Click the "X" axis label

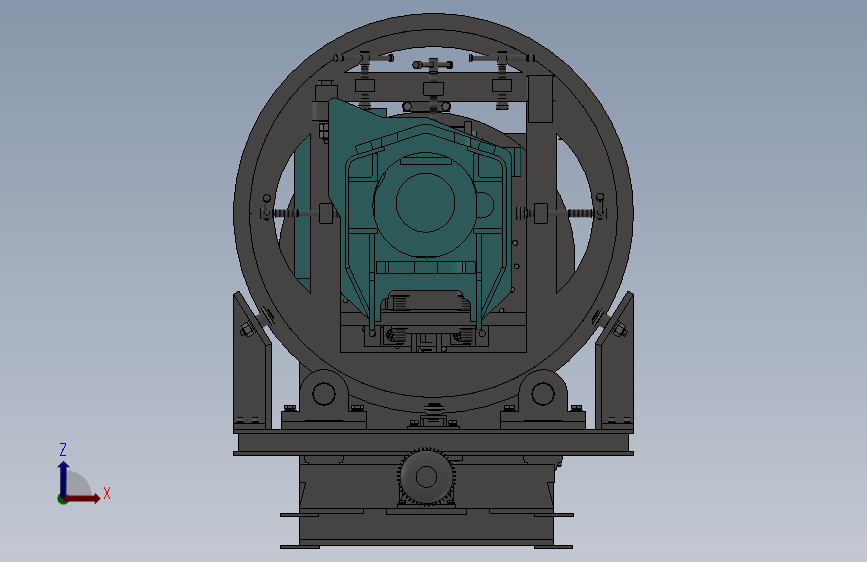[107, 493]
